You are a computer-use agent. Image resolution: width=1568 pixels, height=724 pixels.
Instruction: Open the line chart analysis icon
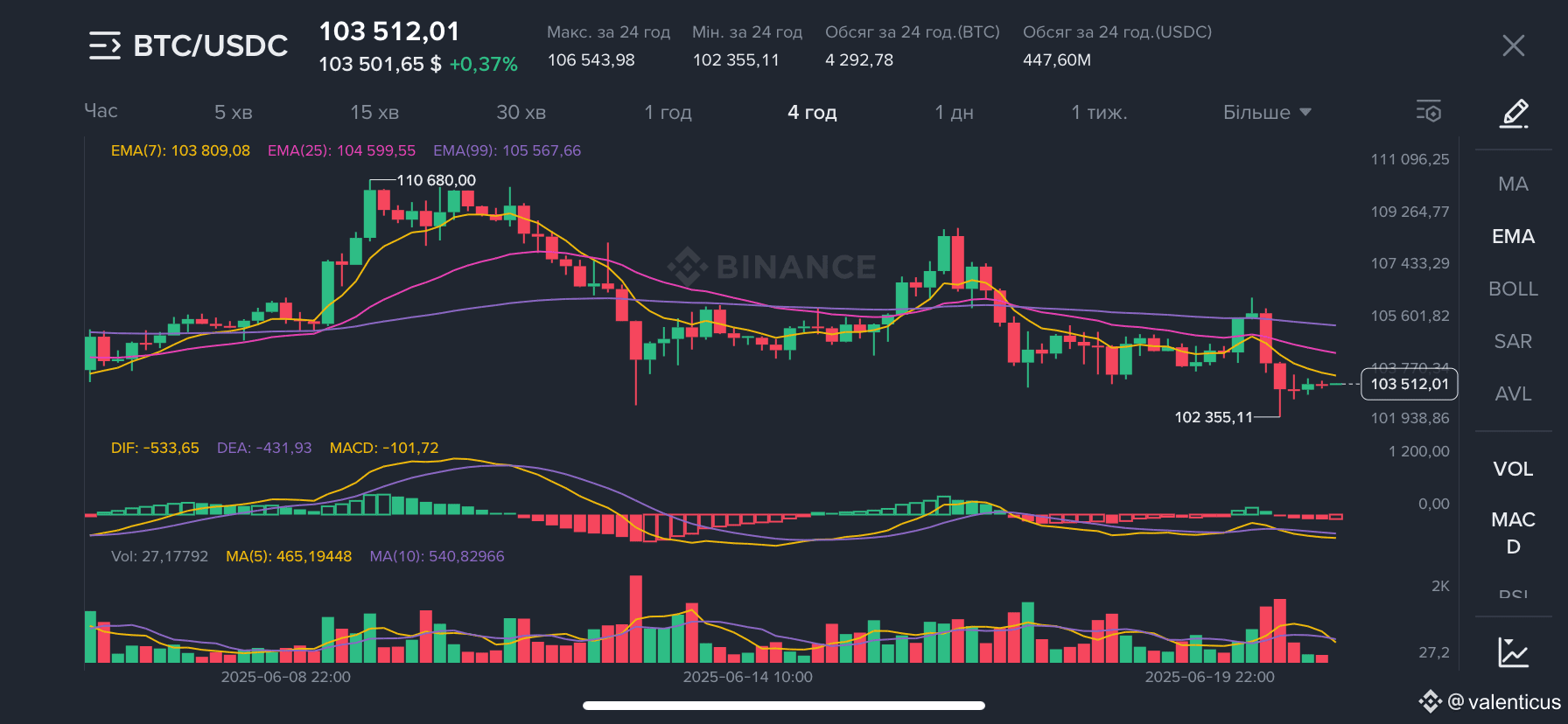point(1513,652)
